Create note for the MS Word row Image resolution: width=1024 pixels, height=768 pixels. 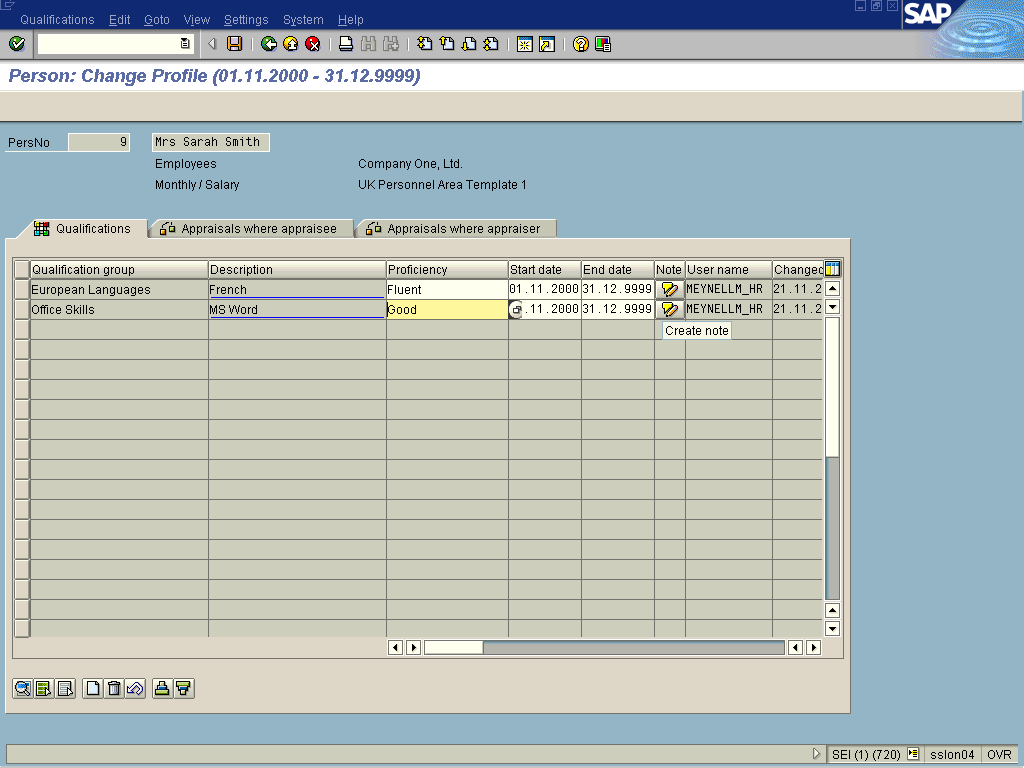[669, 309]
